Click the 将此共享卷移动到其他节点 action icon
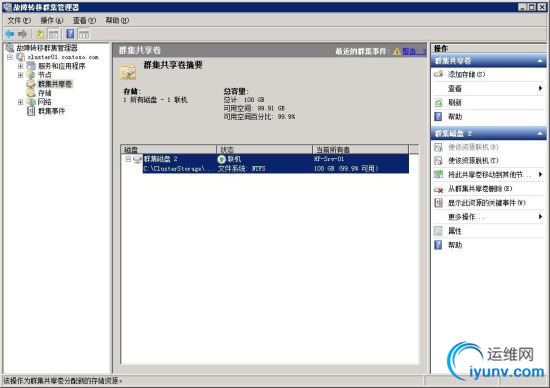 coord(438,174)
